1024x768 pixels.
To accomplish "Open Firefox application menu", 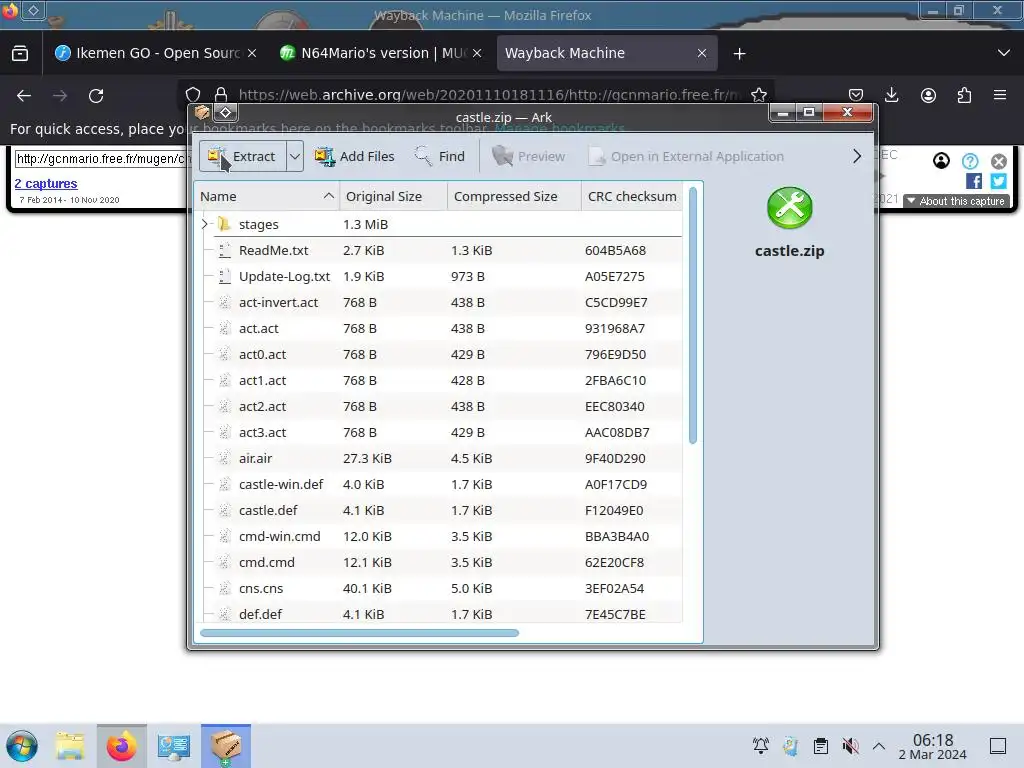I will point(1000,96).
